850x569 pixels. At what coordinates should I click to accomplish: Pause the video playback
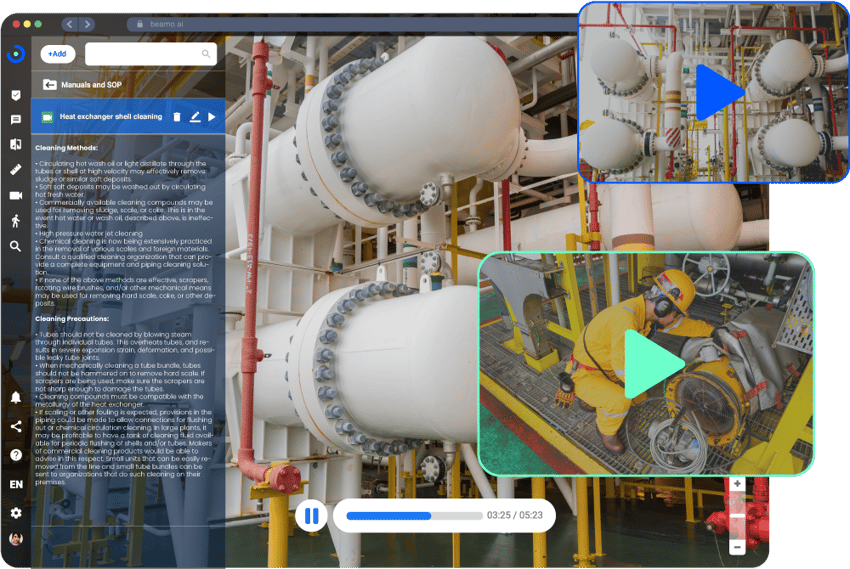[x=311, y=516]
